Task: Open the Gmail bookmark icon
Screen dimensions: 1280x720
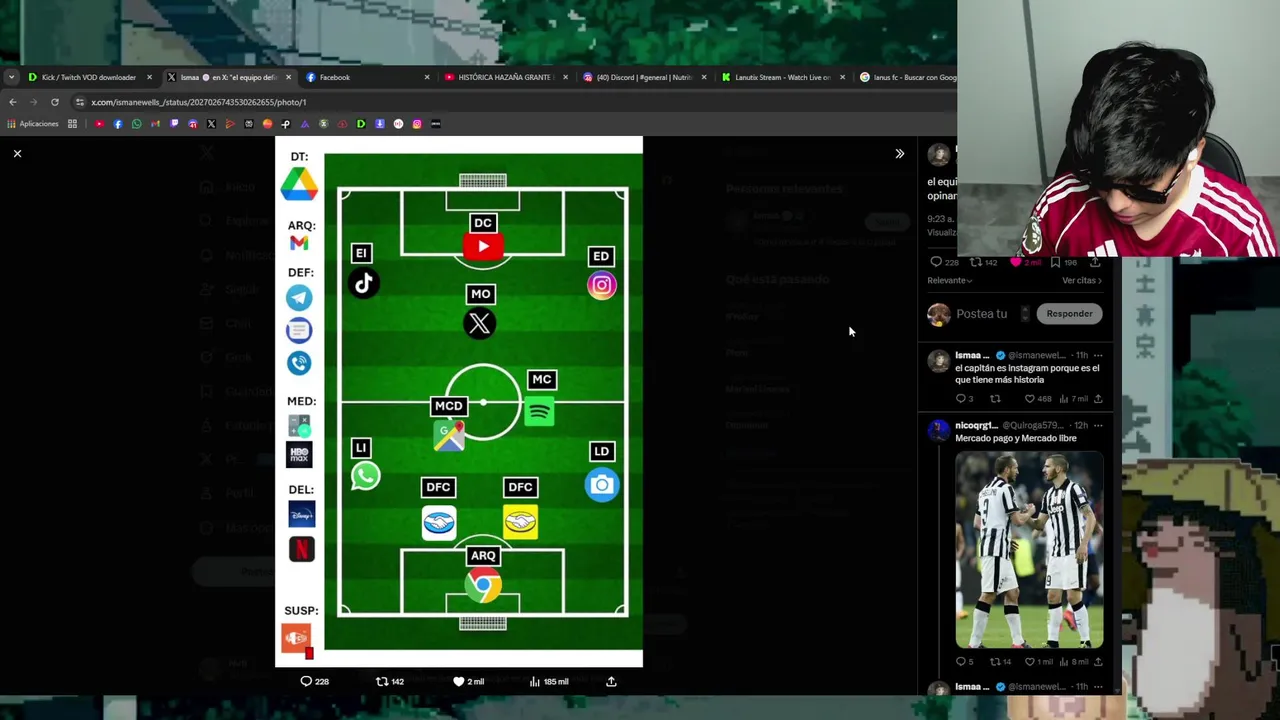Action: (155, 124)
